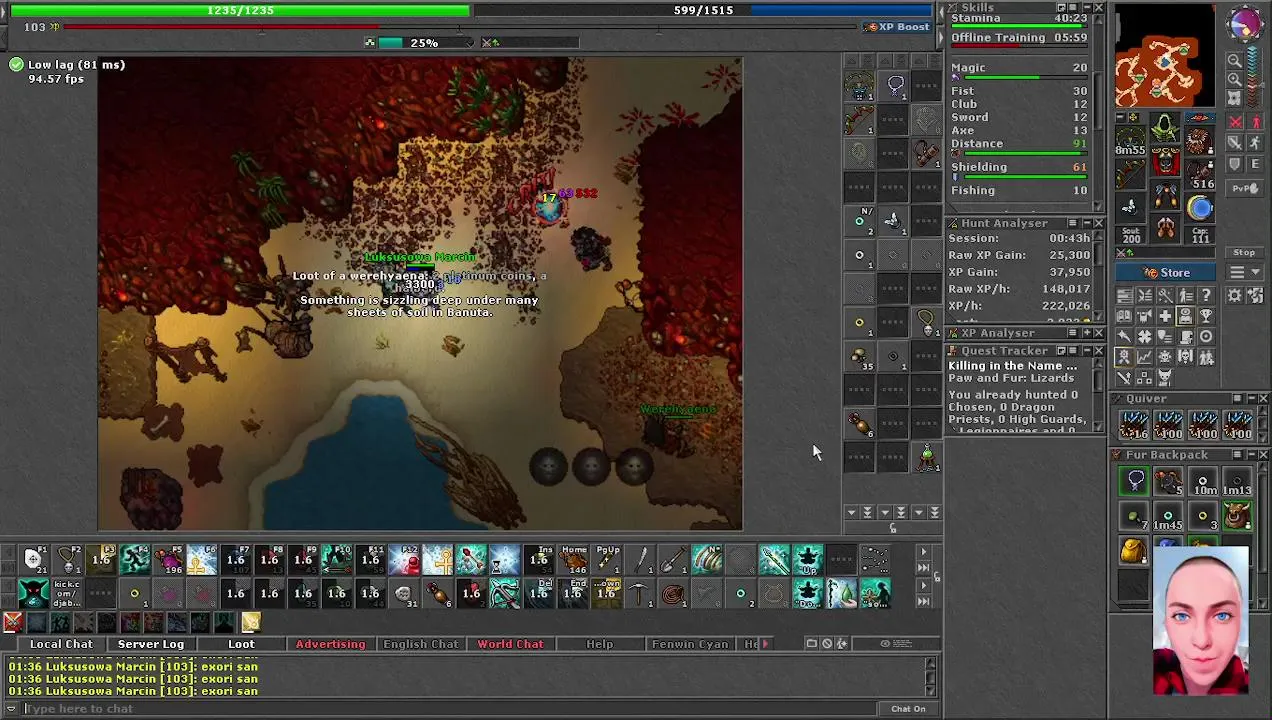Use the rope in the action bar
This screenshot has height=720, width=1272.
tap(674, 594)
